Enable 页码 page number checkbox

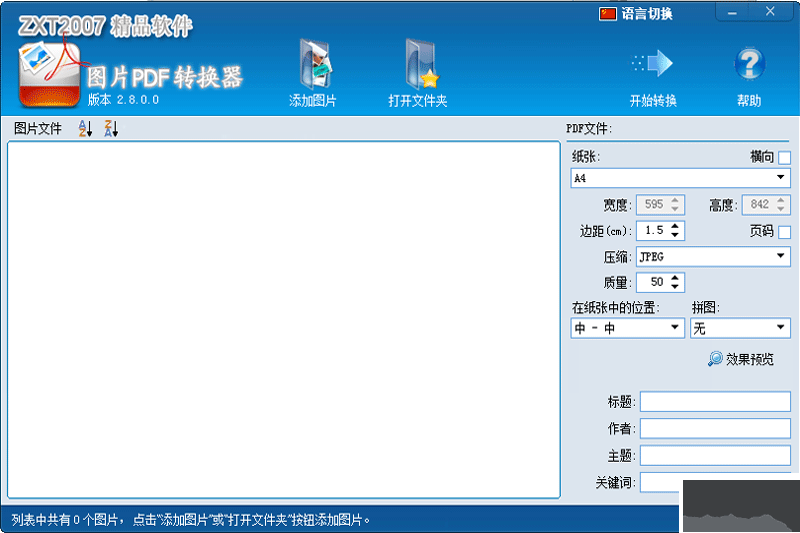[x=785, y=232]
